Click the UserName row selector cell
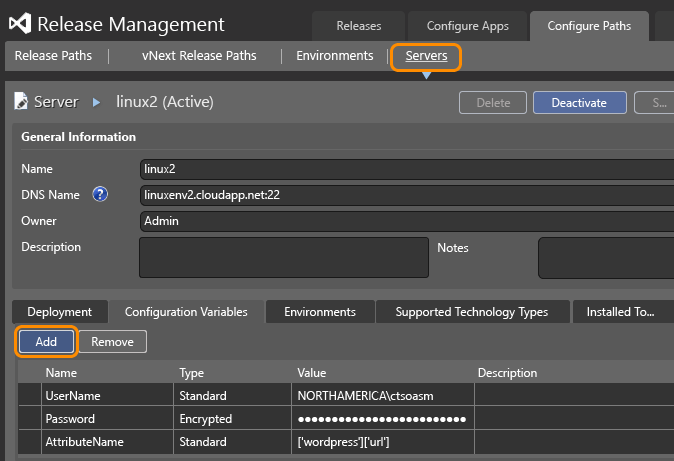This screenshot has width=674, height=461. click(30, 395)
